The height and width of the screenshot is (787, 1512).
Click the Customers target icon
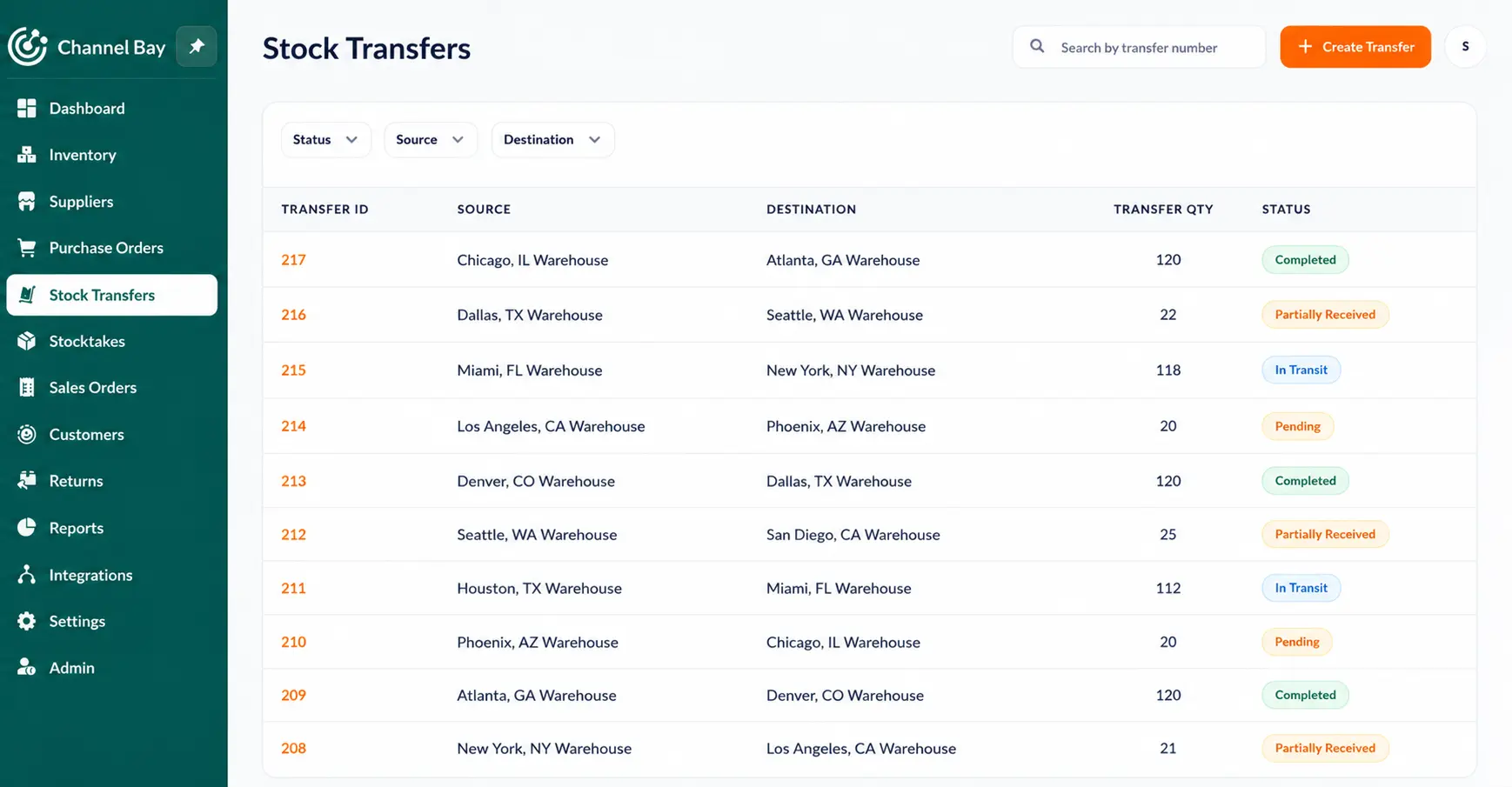27,434
